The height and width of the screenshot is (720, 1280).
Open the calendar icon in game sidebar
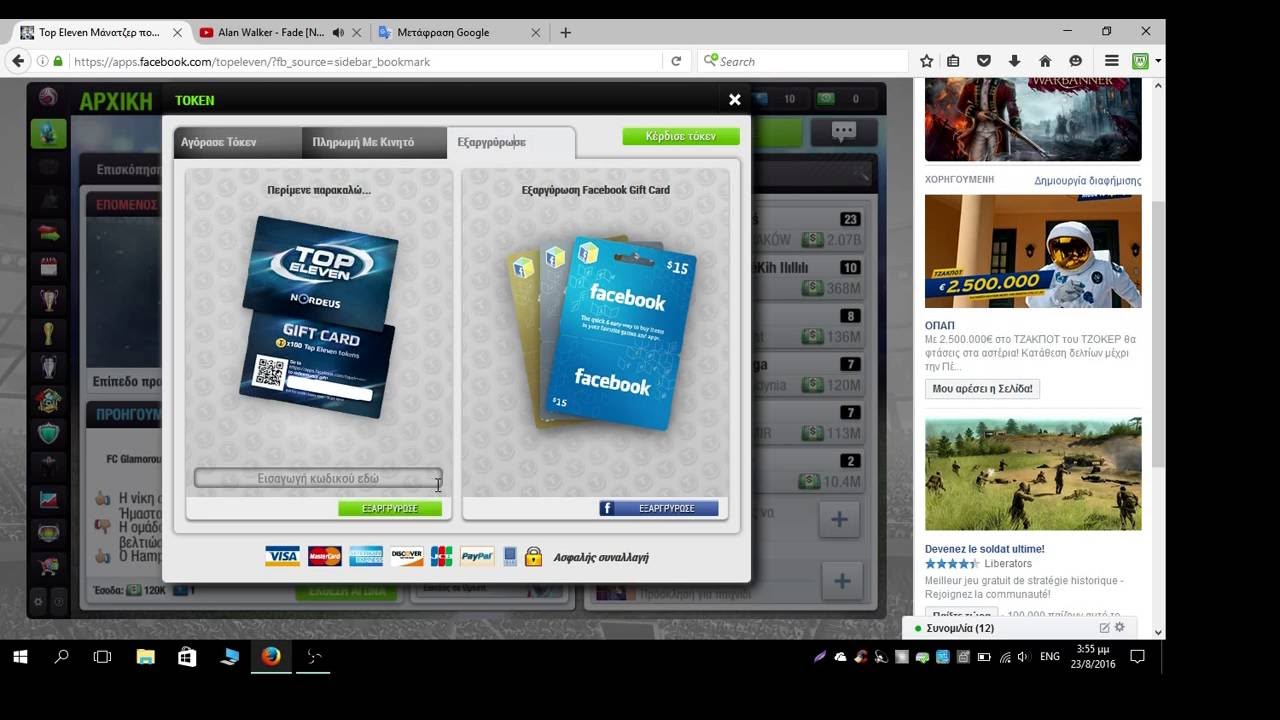[48, 266]
